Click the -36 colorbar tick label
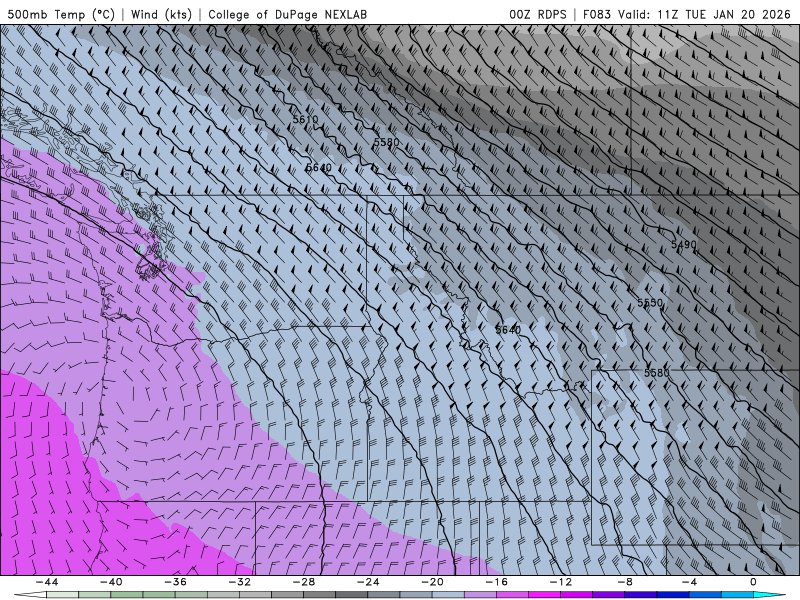Screen dimensions: 800x600 [175, 582]
